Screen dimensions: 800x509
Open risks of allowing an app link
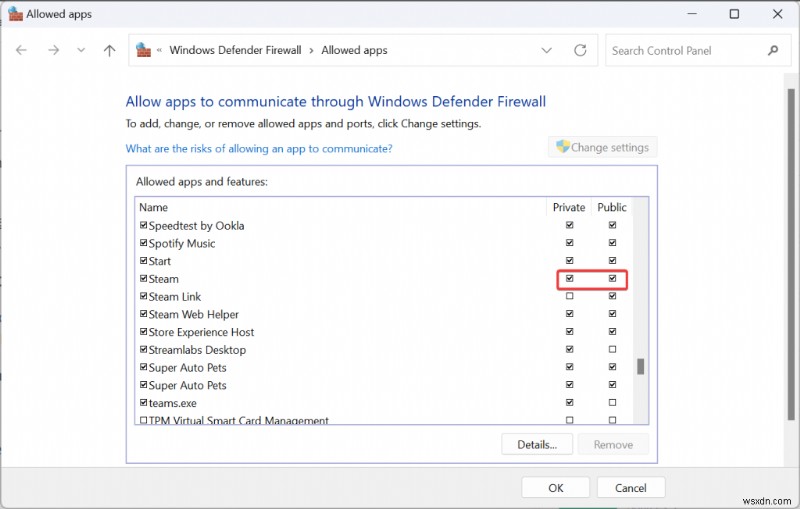259,148
